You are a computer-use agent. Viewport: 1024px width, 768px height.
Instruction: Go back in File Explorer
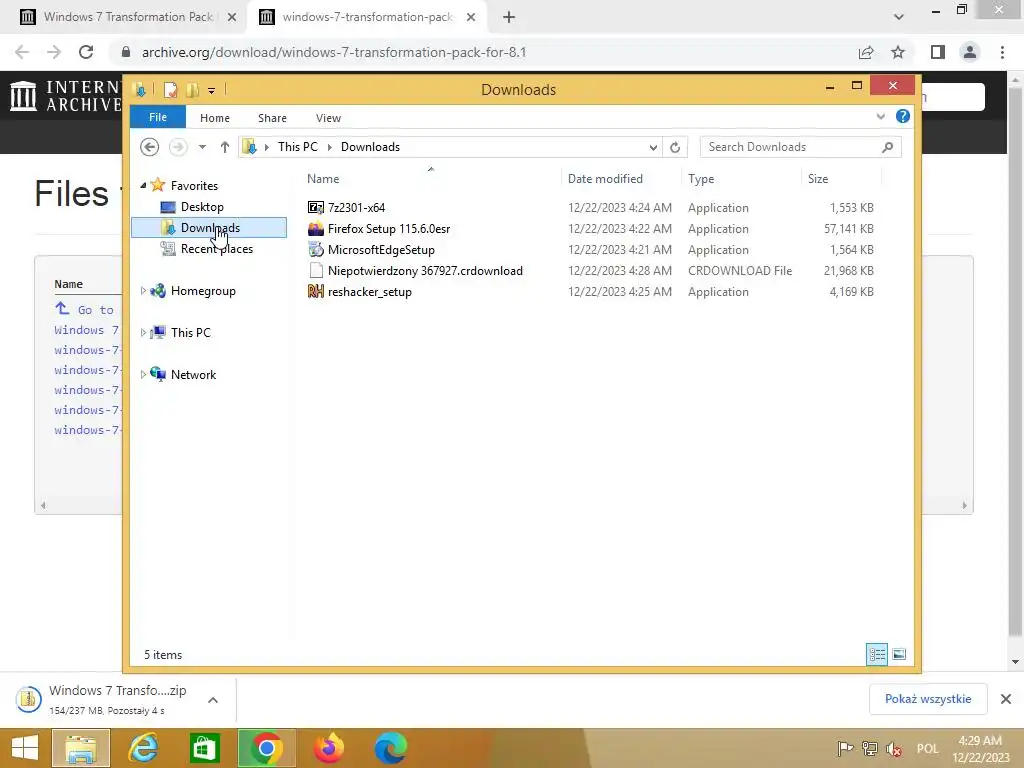pos(150,147)
